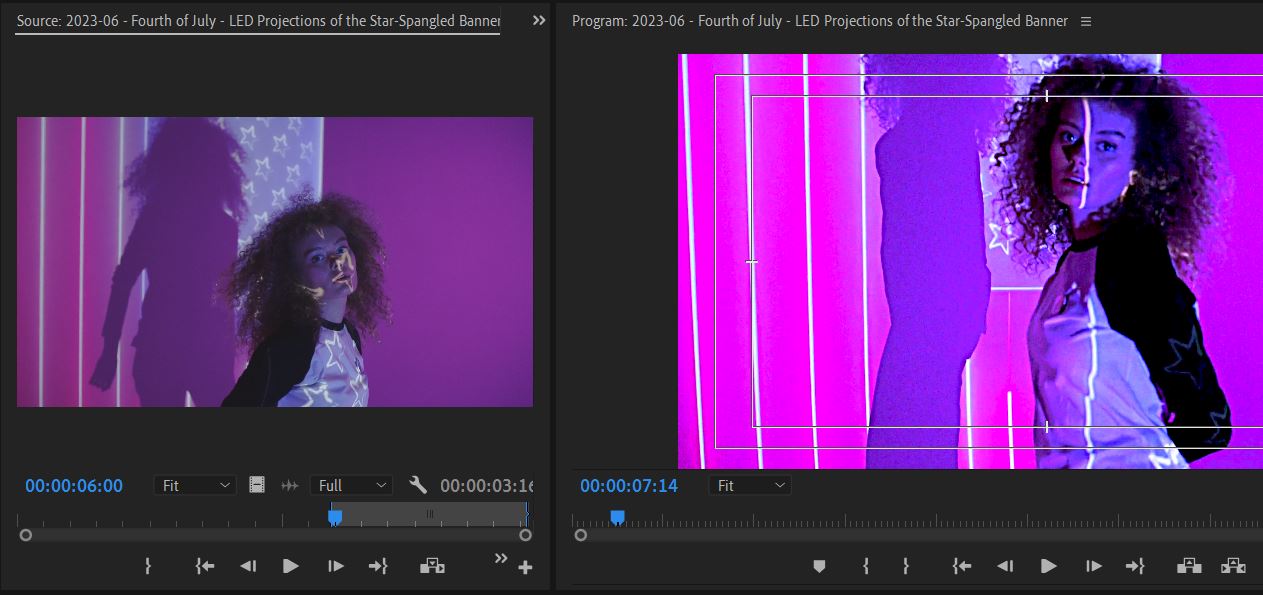
Task: Step back one frame in Source monitor
Action: click(x=248, y=566)
